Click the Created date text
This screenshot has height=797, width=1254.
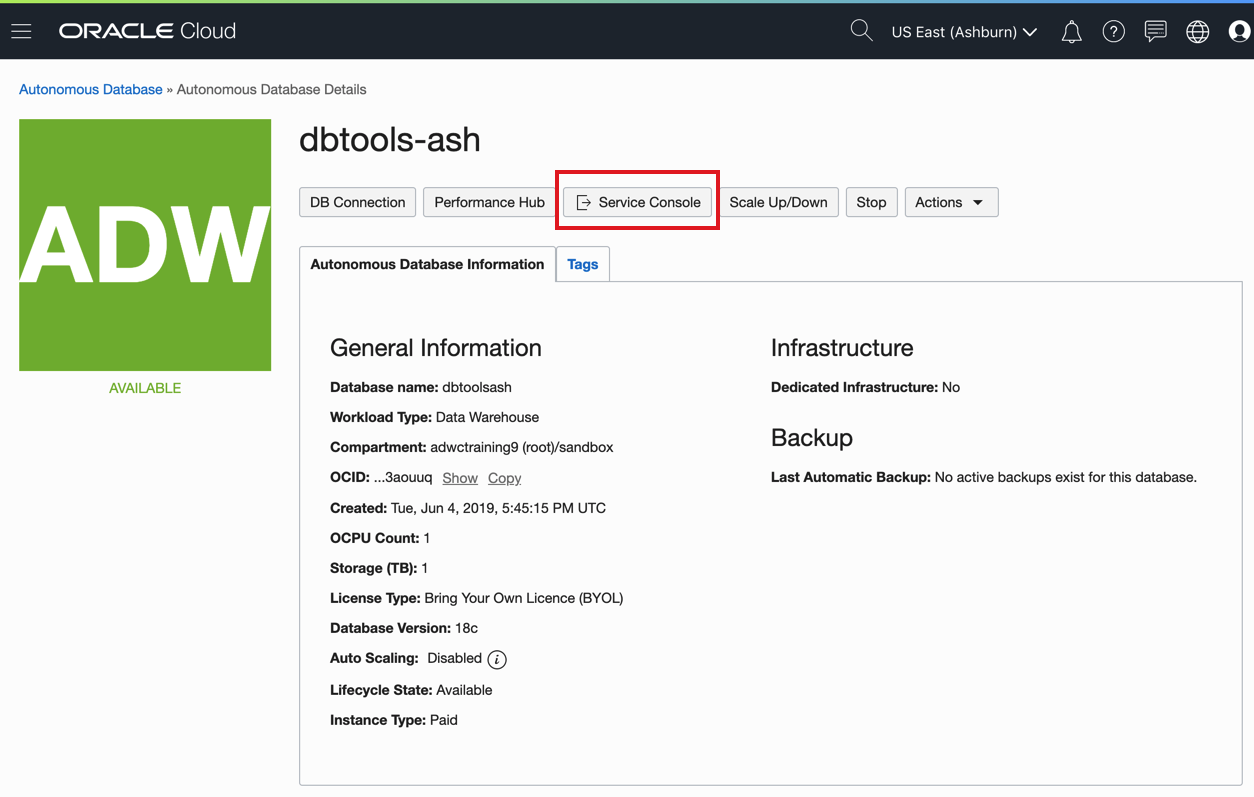point(468,508)
